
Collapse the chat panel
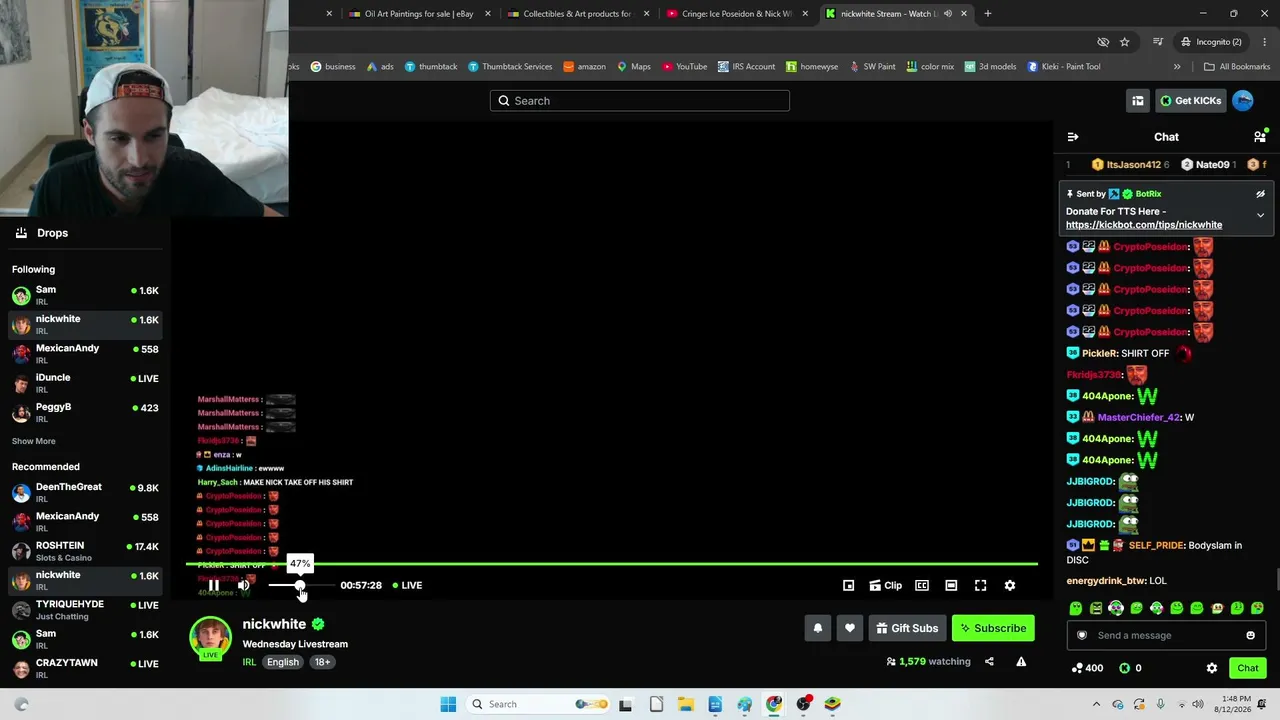coord(1073,137)
